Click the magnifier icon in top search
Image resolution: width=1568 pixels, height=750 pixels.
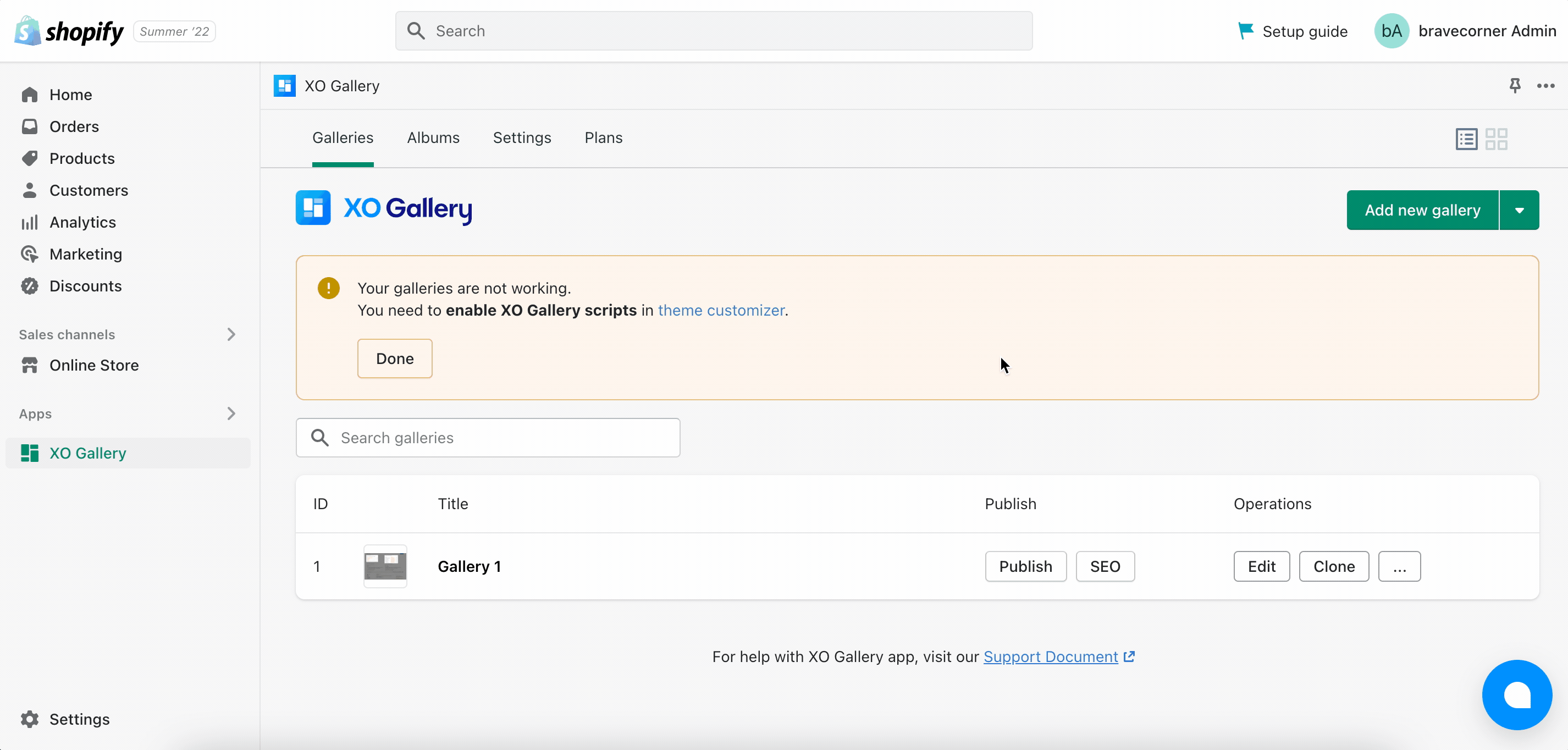[x=416, y=31]
